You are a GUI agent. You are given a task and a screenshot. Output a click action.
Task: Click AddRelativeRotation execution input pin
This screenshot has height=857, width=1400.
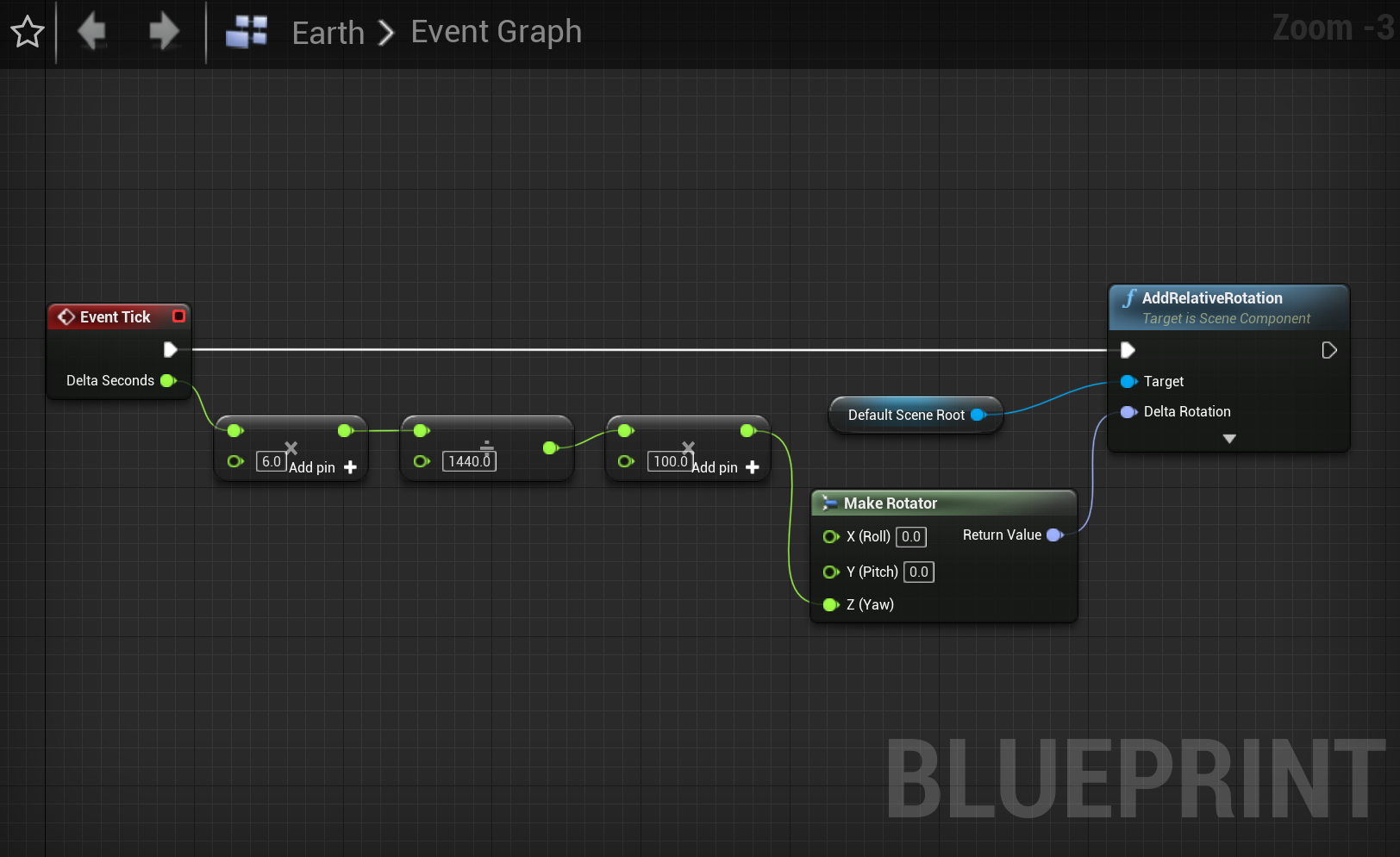pyautogui.click(x=1128, y=349)
